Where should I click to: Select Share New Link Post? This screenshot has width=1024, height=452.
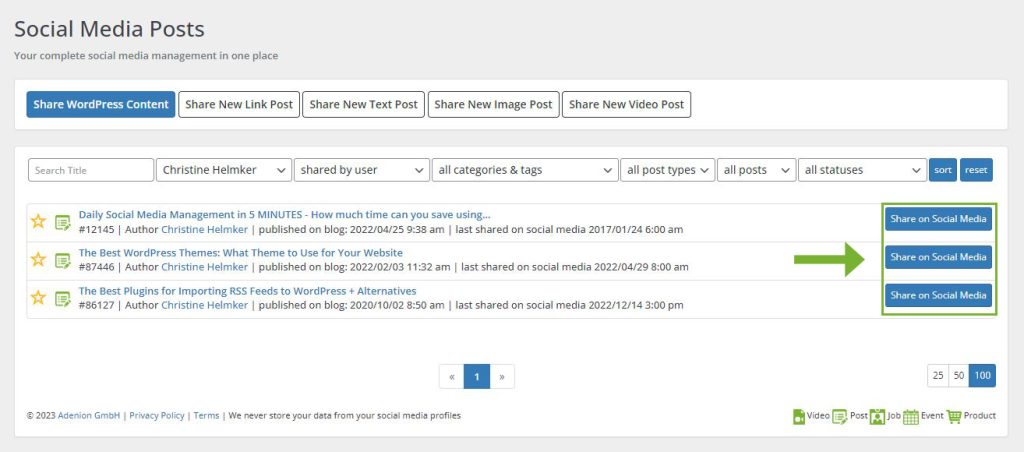tap(239, 105)
